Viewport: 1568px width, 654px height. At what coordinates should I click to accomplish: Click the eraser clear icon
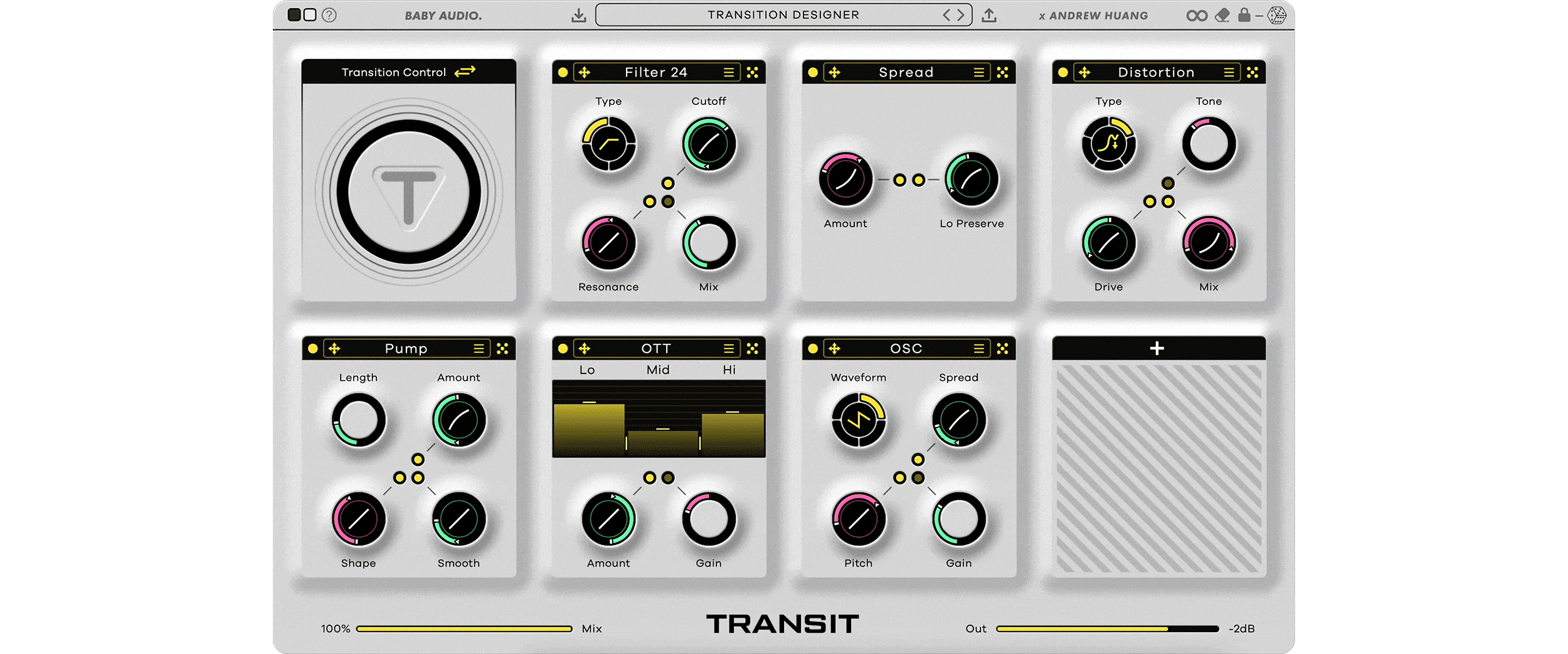(1222, 16)
